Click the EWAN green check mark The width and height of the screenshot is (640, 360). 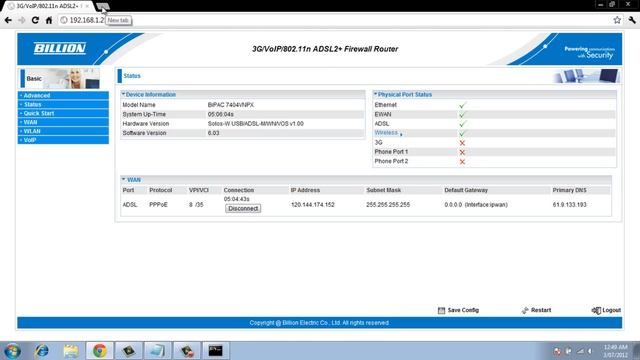[462, 115]
